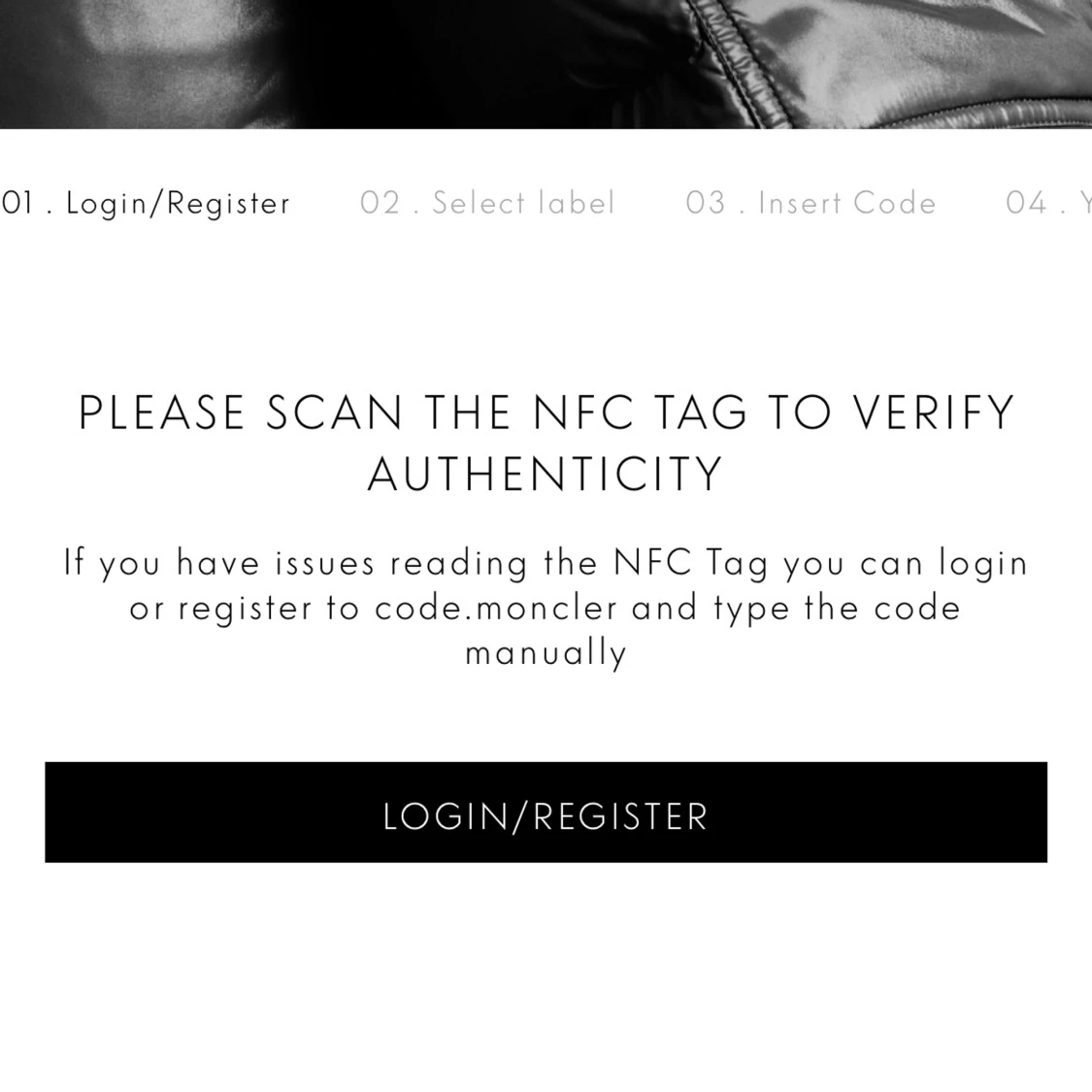Select the partially visible 04 step

click(x=1048, y=203)
